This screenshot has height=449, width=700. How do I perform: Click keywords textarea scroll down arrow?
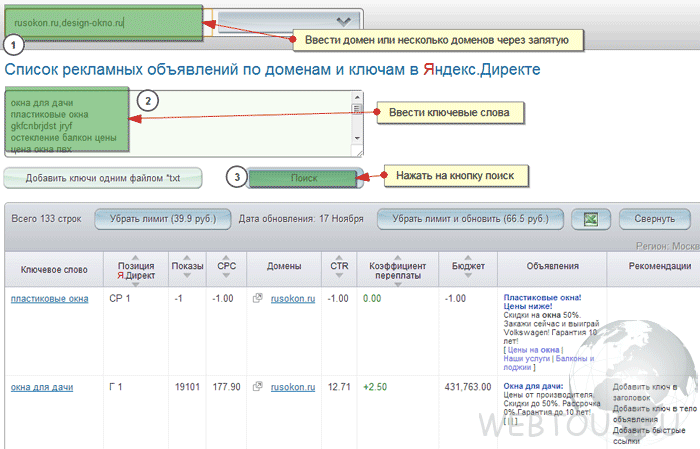[357, 138]
